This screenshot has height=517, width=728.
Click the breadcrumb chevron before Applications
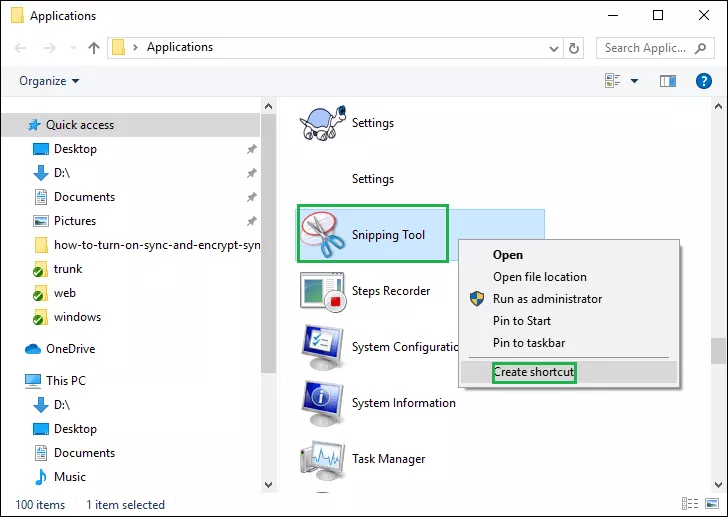pyautogui.click(x=135, y=47)
